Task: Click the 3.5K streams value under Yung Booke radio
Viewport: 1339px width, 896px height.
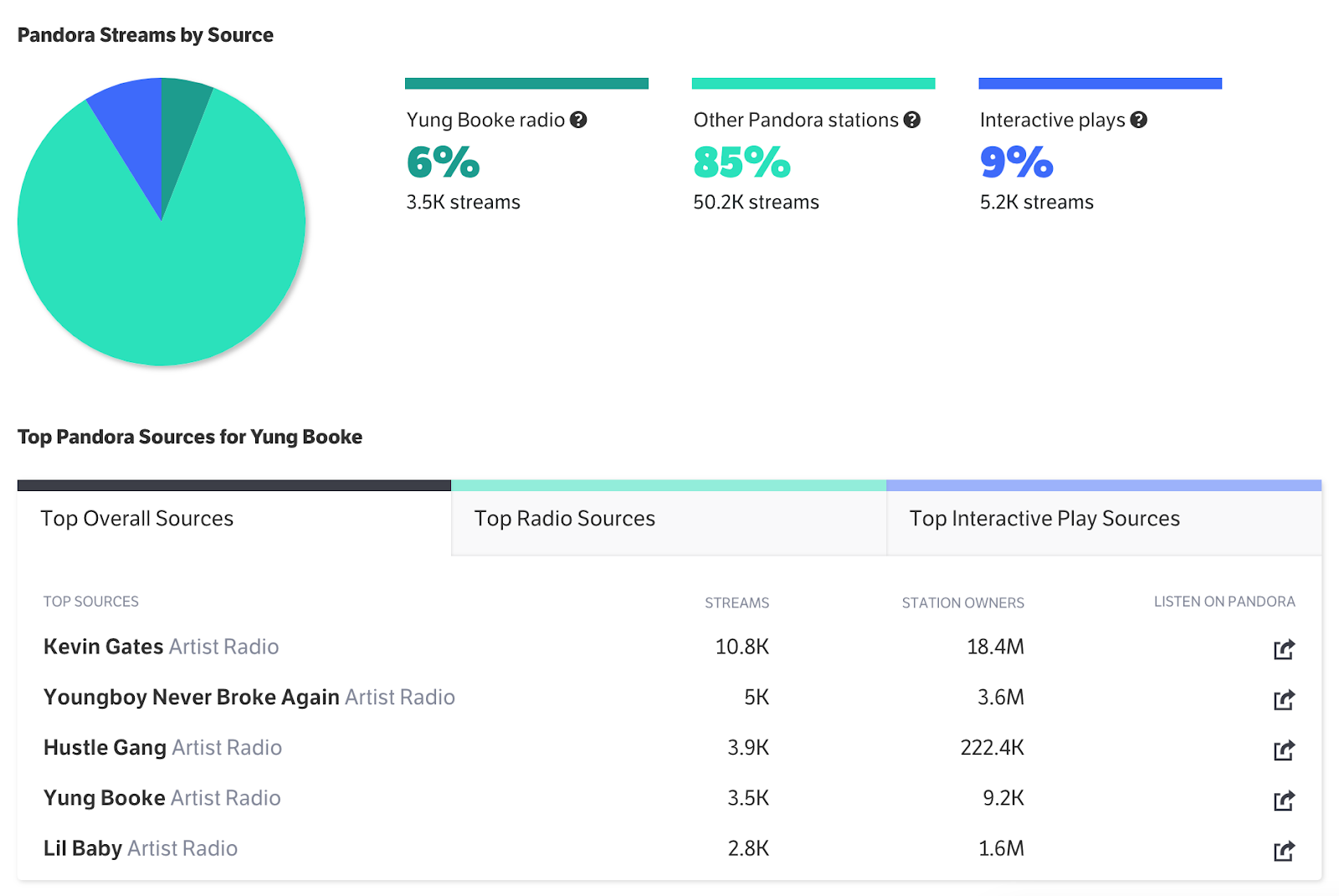Action: tap(464, 202)
